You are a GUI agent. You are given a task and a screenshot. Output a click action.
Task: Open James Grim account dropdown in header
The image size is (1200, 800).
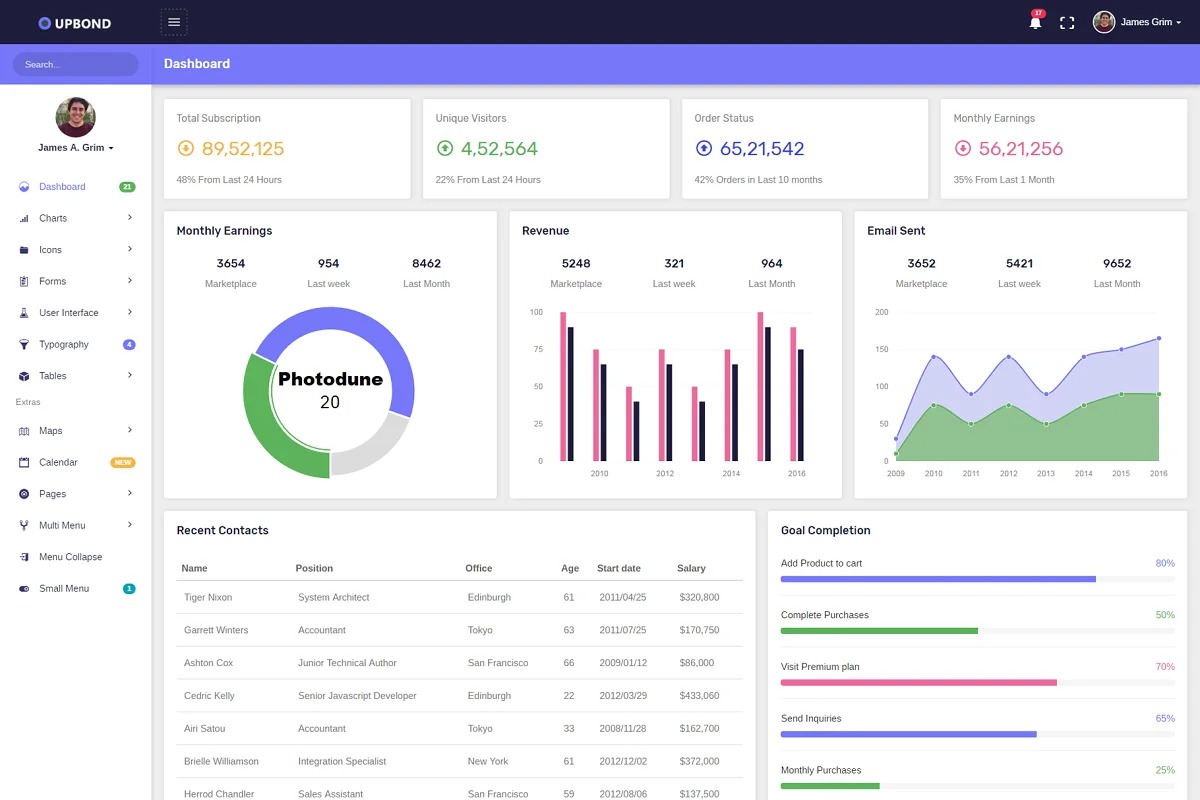click(1138, 22)
